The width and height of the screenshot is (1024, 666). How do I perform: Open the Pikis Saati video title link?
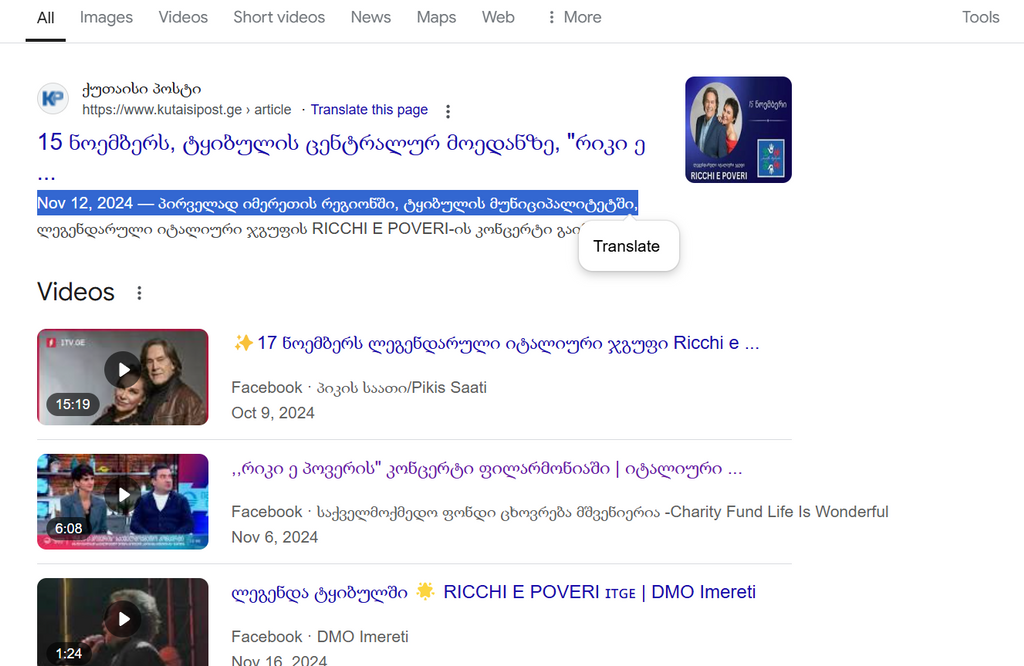(496, 343)
